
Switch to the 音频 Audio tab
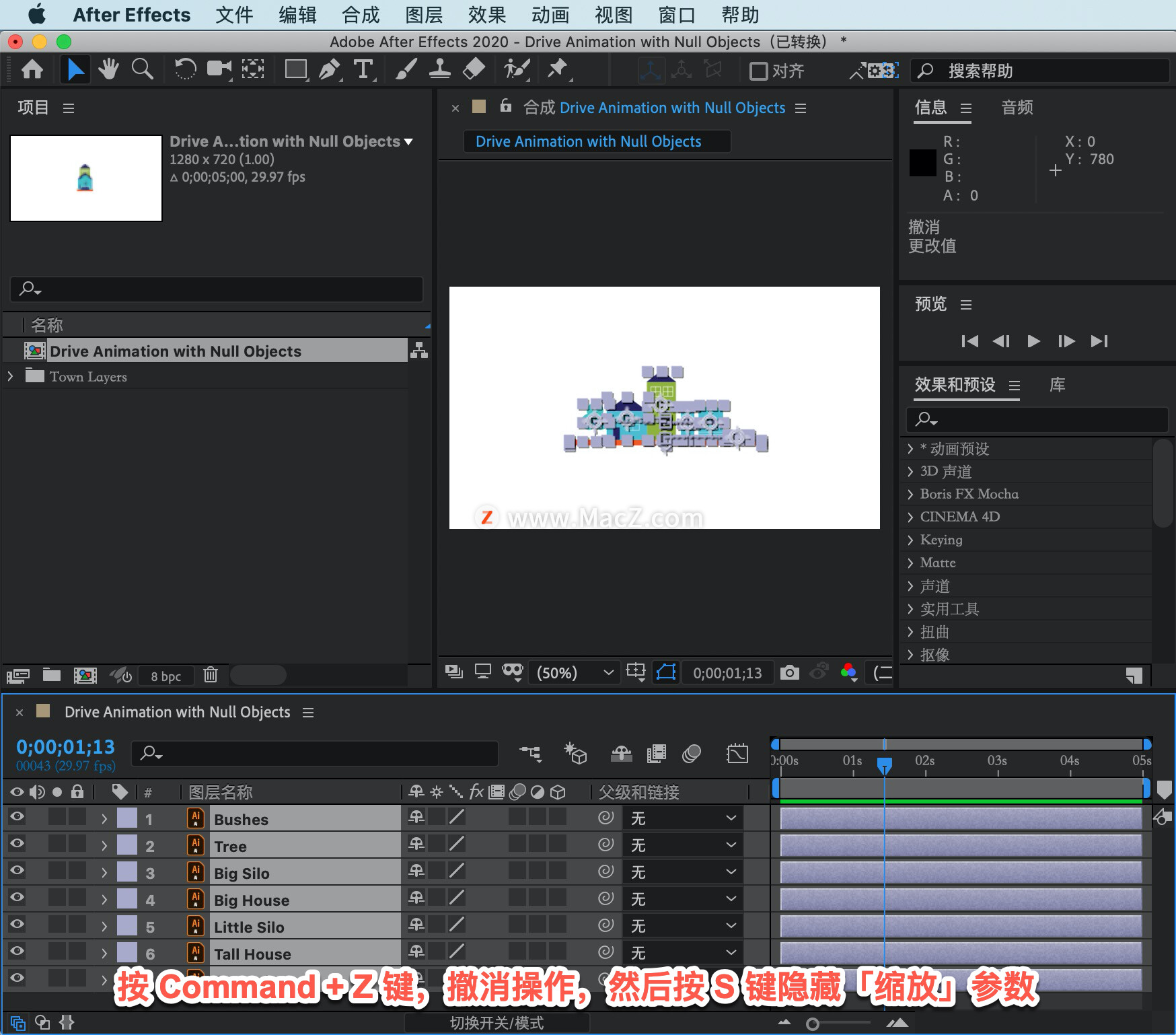pyautogui.click(x=1017, y=108)
